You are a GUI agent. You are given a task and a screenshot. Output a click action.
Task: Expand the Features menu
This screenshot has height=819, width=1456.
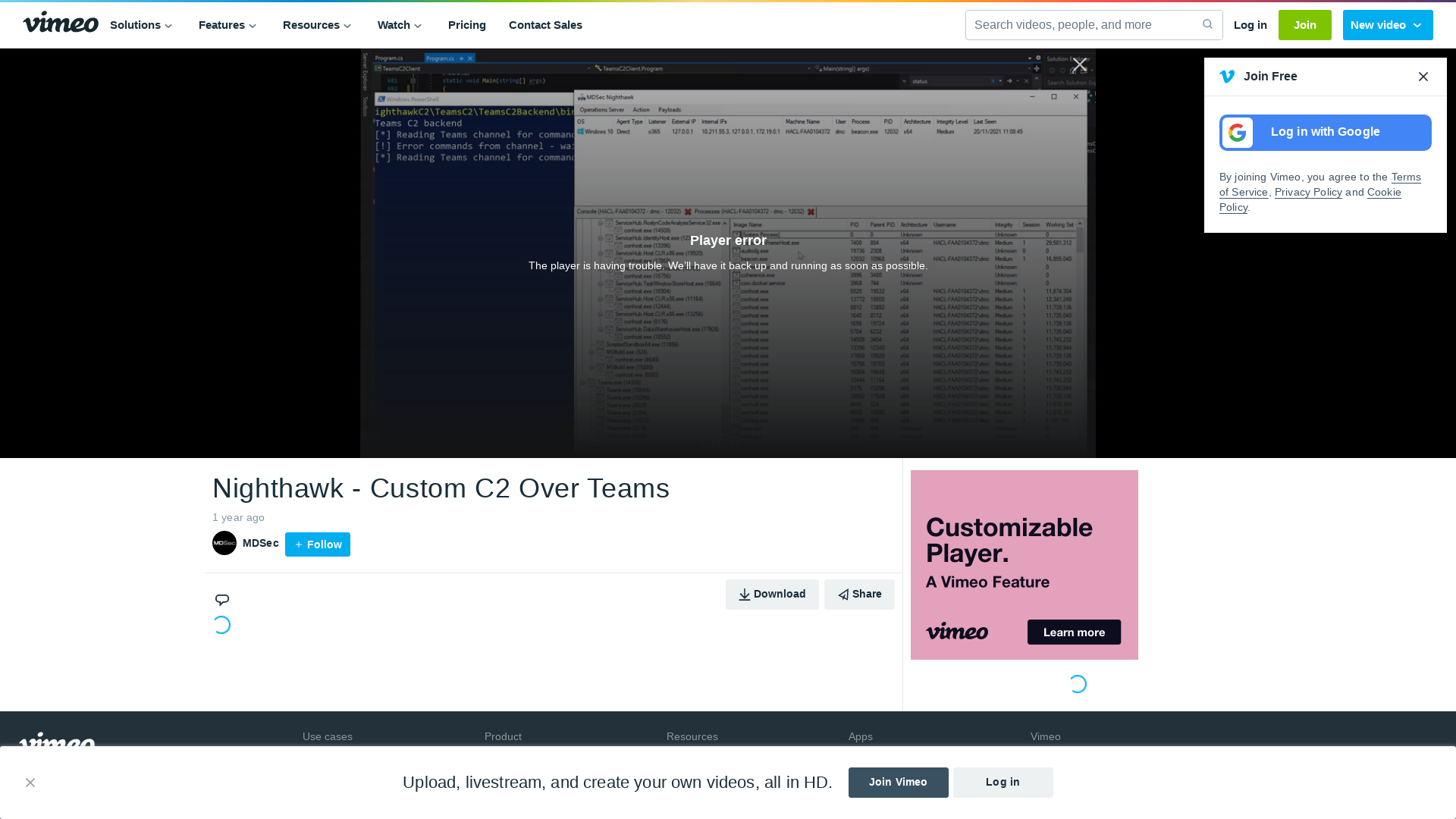227,25
